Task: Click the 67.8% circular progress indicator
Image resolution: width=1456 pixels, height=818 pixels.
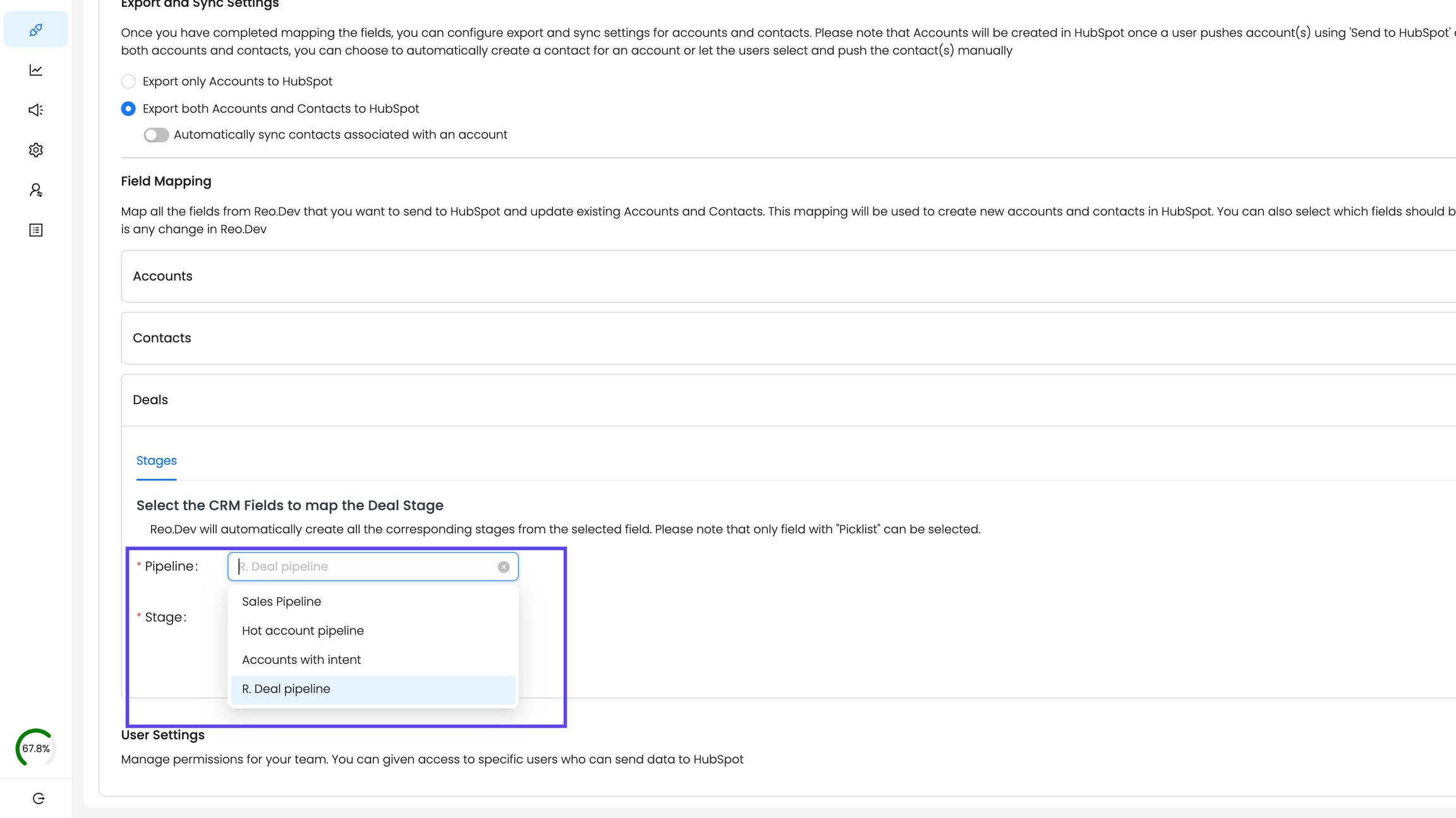Action: (36, 749)
